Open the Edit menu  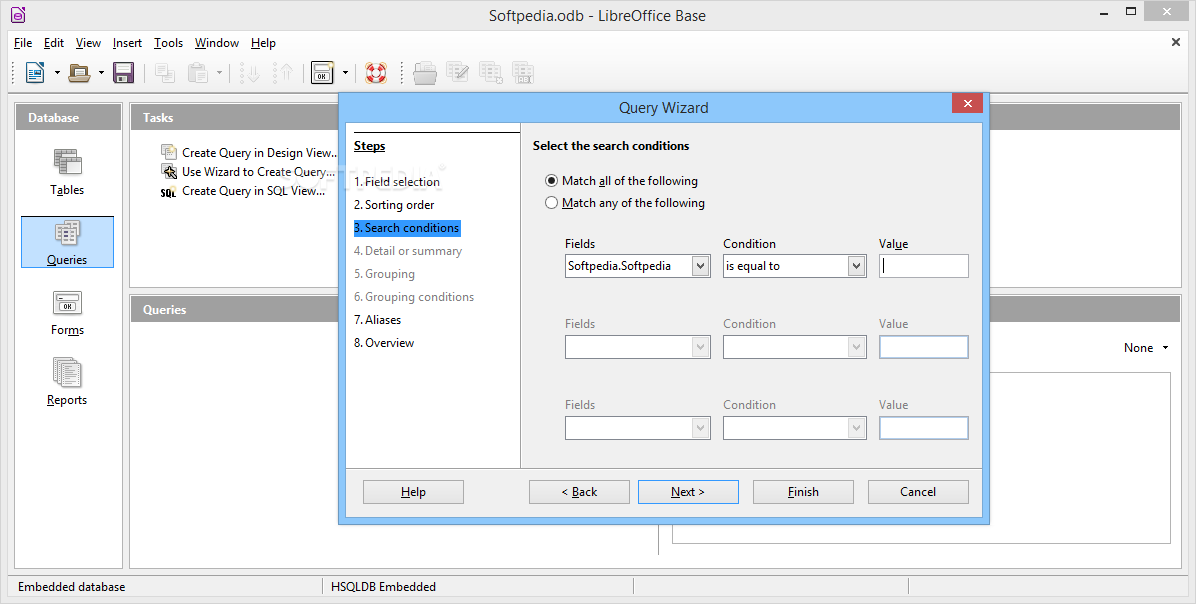tap(53, 43)
